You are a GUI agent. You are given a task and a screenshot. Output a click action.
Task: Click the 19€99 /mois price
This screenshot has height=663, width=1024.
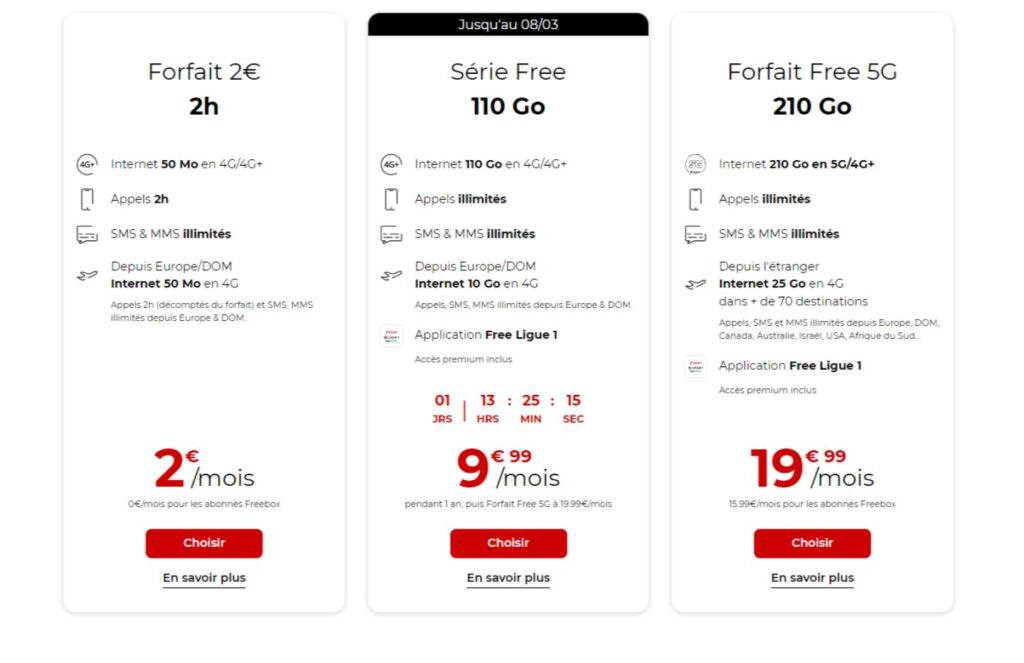pyautogui.click(x=812, y=468)
